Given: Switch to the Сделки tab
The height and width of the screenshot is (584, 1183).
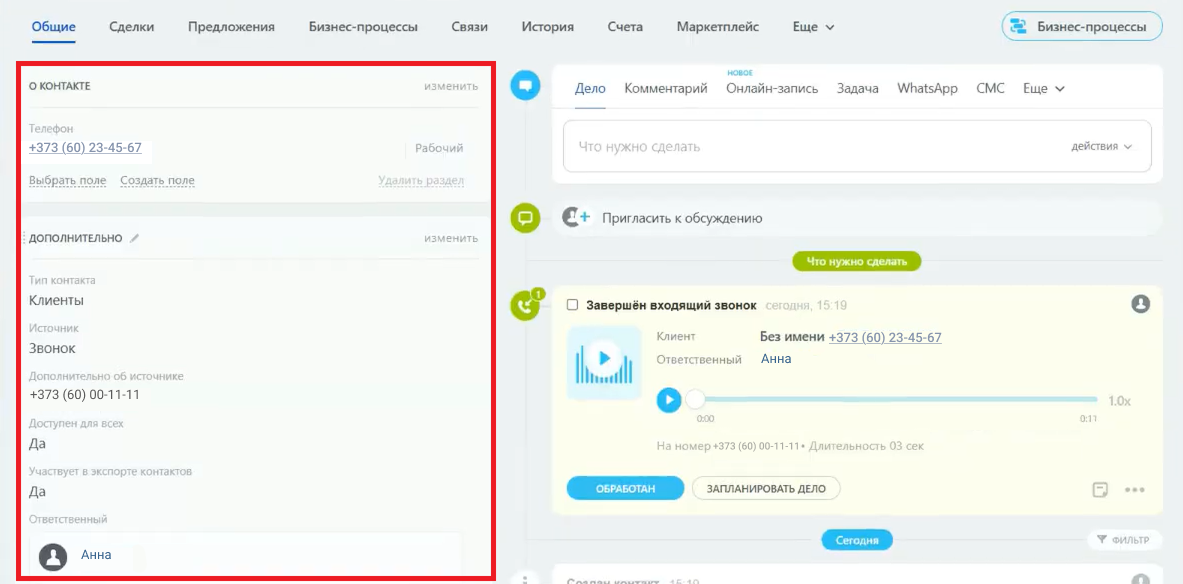Looking at the screenshot, I should tap(132, 27).
